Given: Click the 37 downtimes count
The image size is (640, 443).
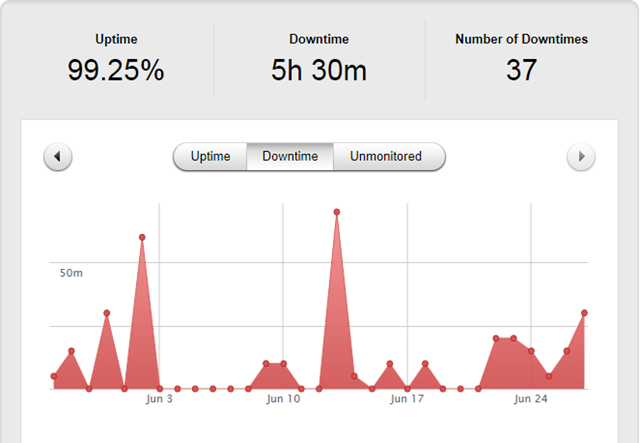Looking at the screenshot, I should [x=521, y=70].
